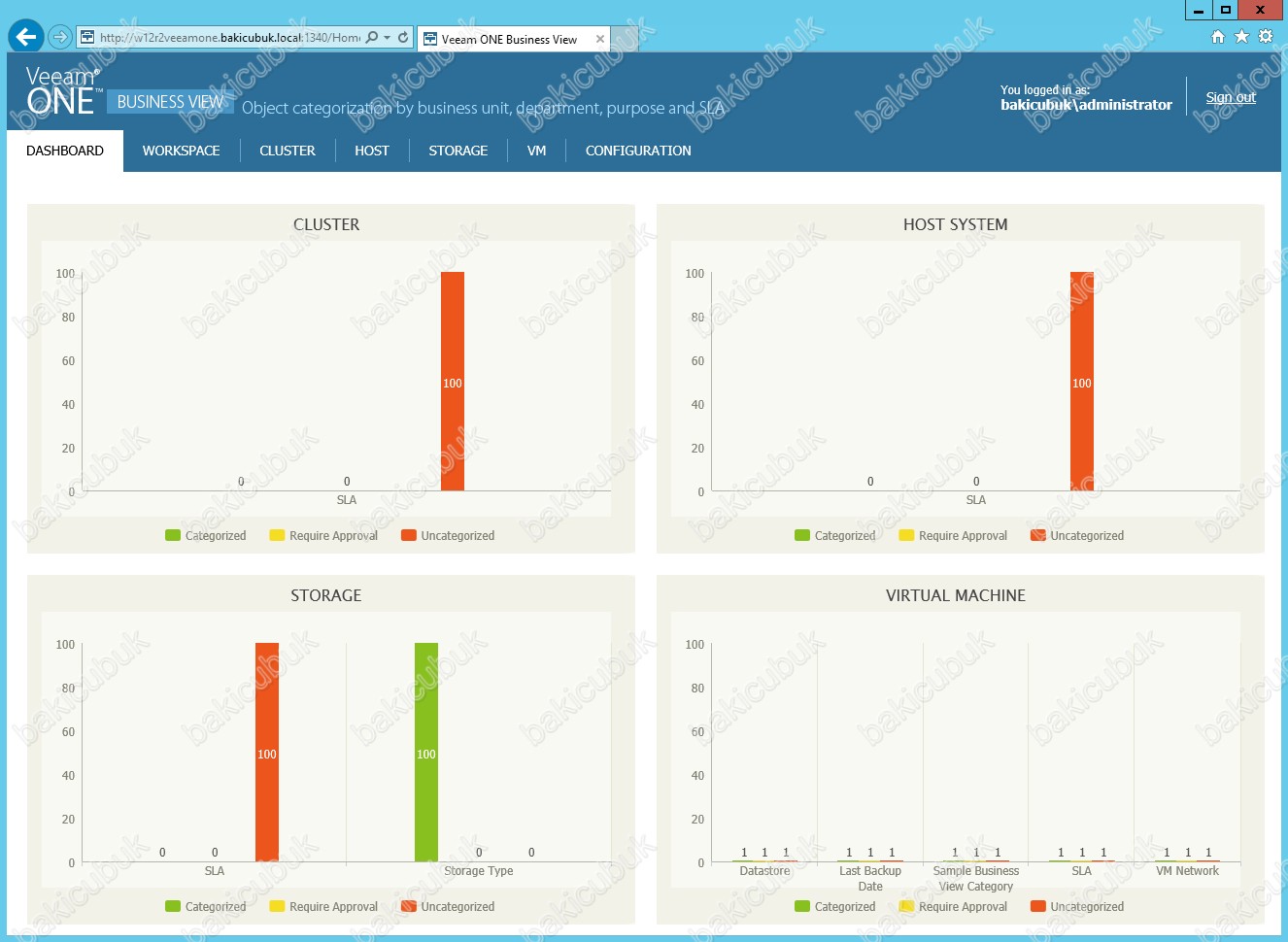The image size is (1288, 942).
Task: Toggle Categorized legend swatch in STORAGE chart
Action: pos(173,906)
